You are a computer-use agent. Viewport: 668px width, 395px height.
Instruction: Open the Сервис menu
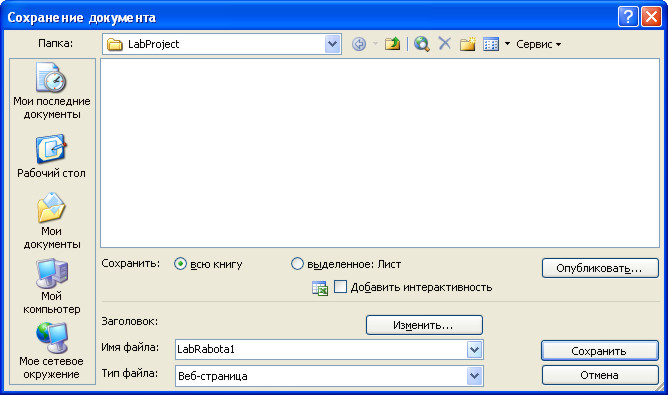coord(538,44)
